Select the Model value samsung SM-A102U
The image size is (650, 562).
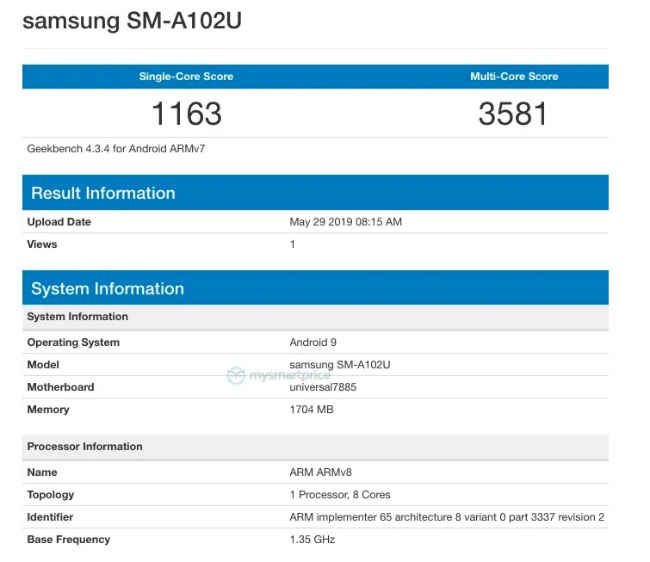tap(340, 365)
